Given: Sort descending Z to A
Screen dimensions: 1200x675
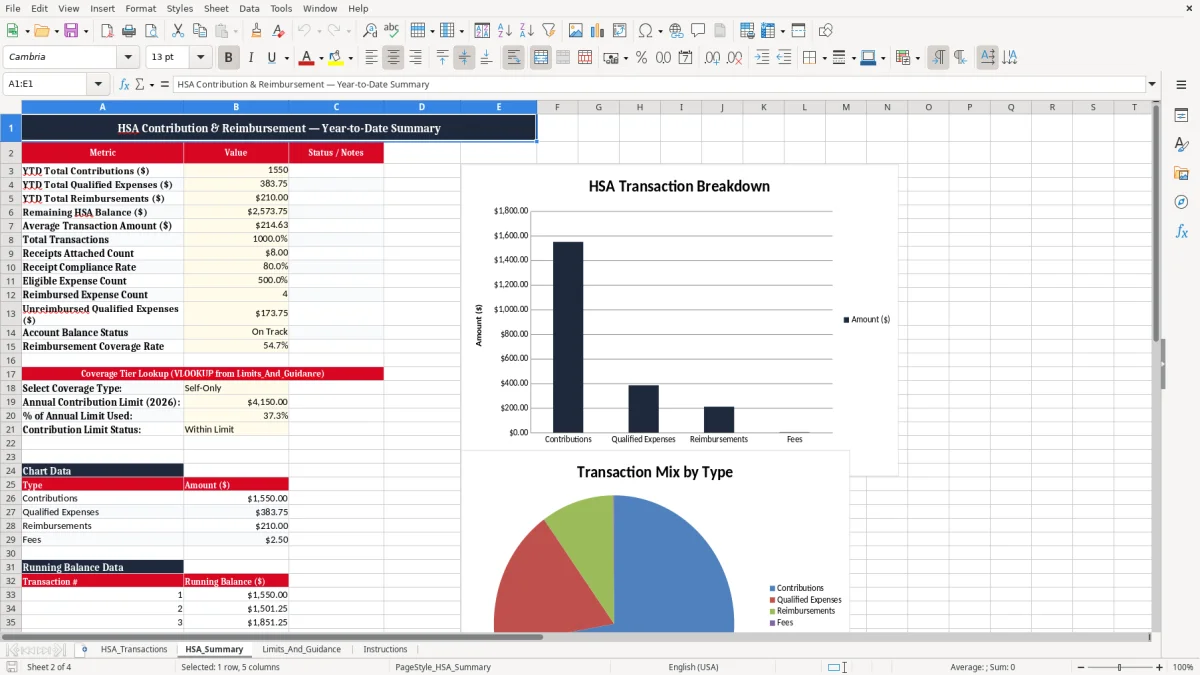Looking at the screenshot, I should 526,31.
